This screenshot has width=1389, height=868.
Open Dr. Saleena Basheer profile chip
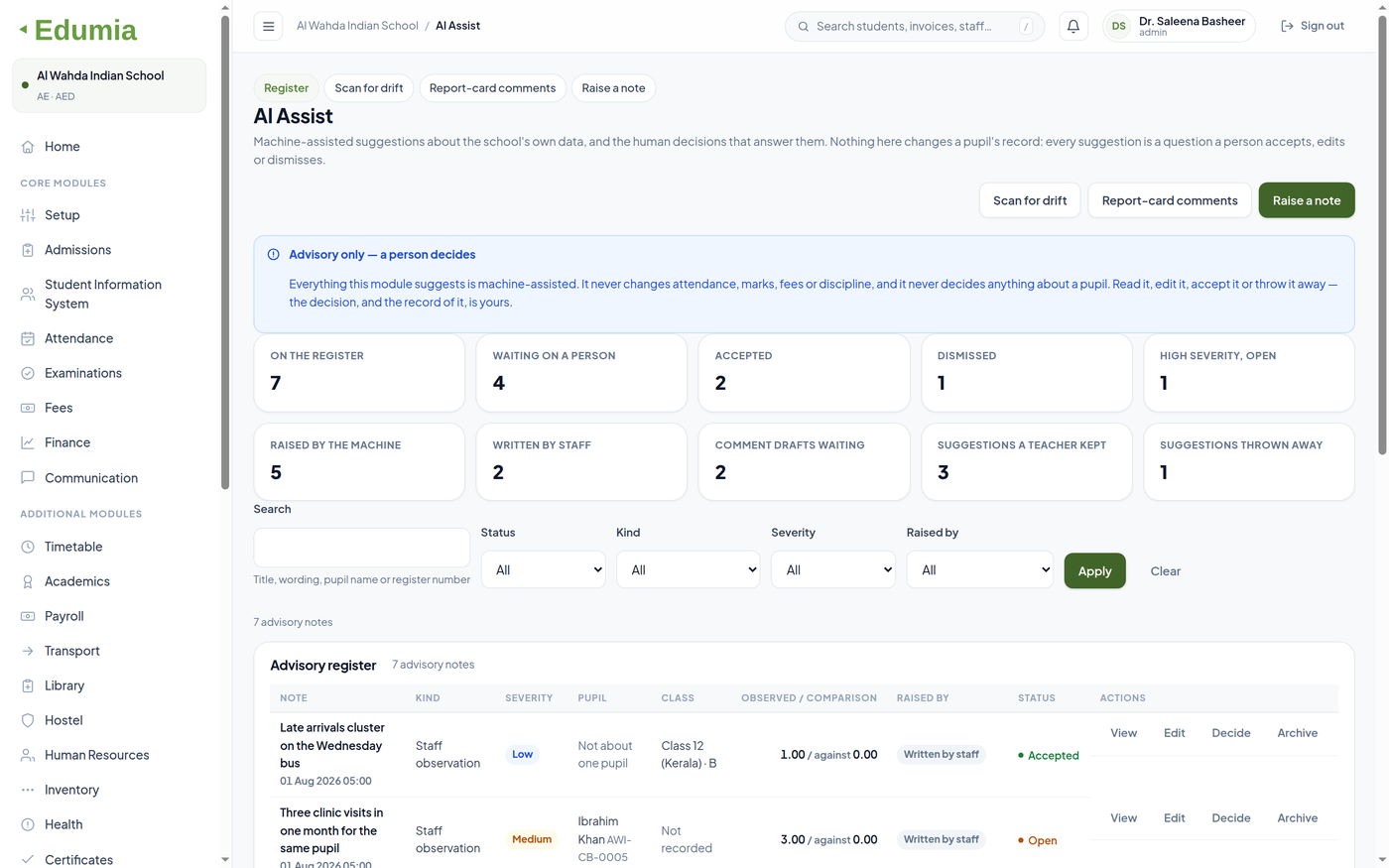tap(1179, 26)
